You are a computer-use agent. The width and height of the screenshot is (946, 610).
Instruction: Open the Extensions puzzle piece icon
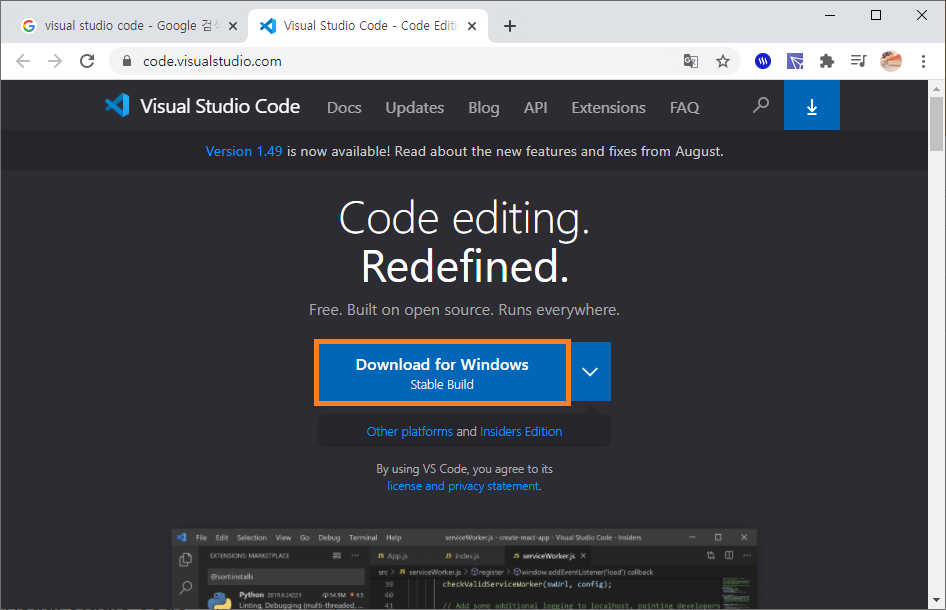coord(827,61)
